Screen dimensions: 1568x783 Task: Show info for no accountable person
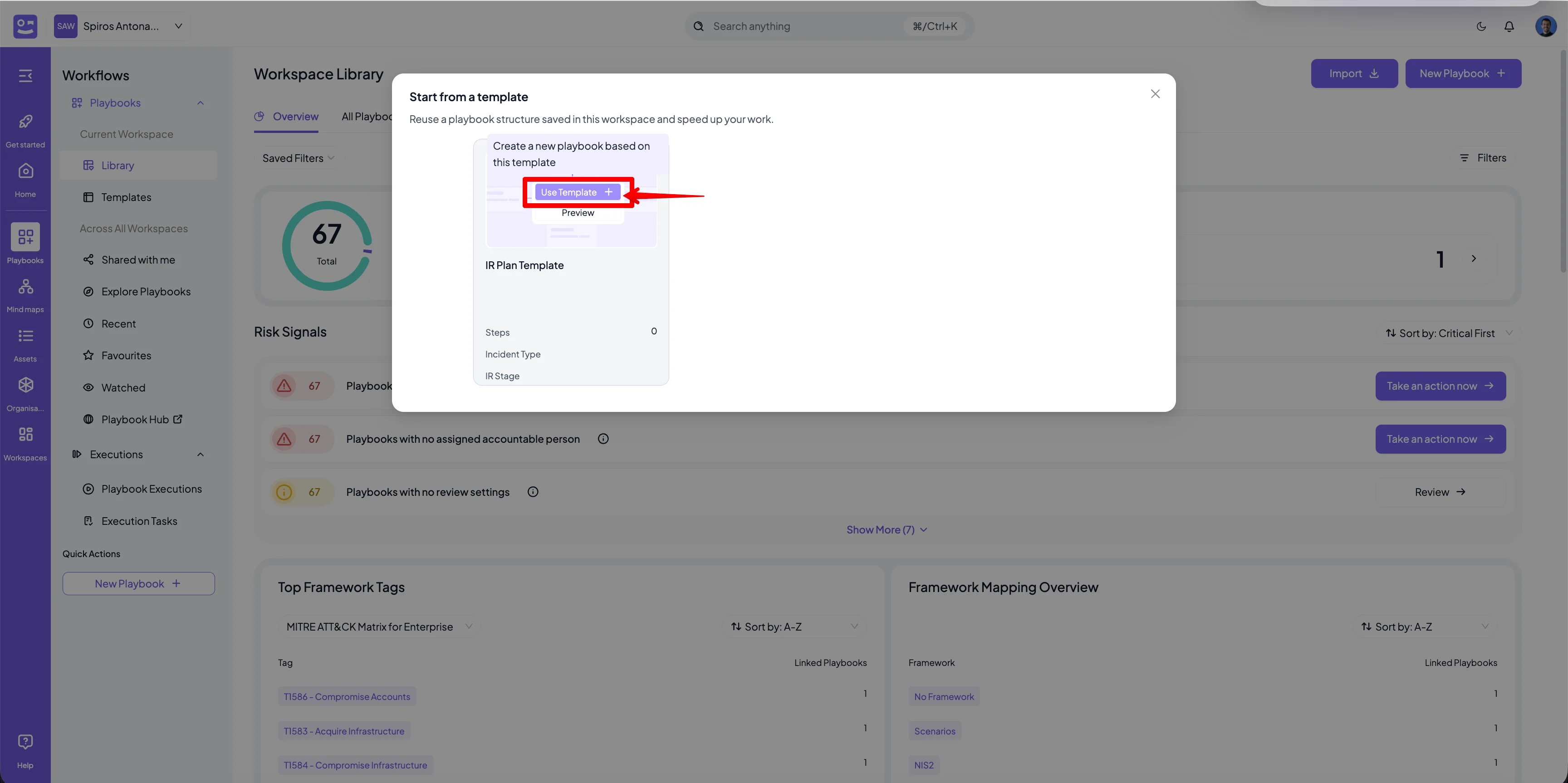pos(603,439)
